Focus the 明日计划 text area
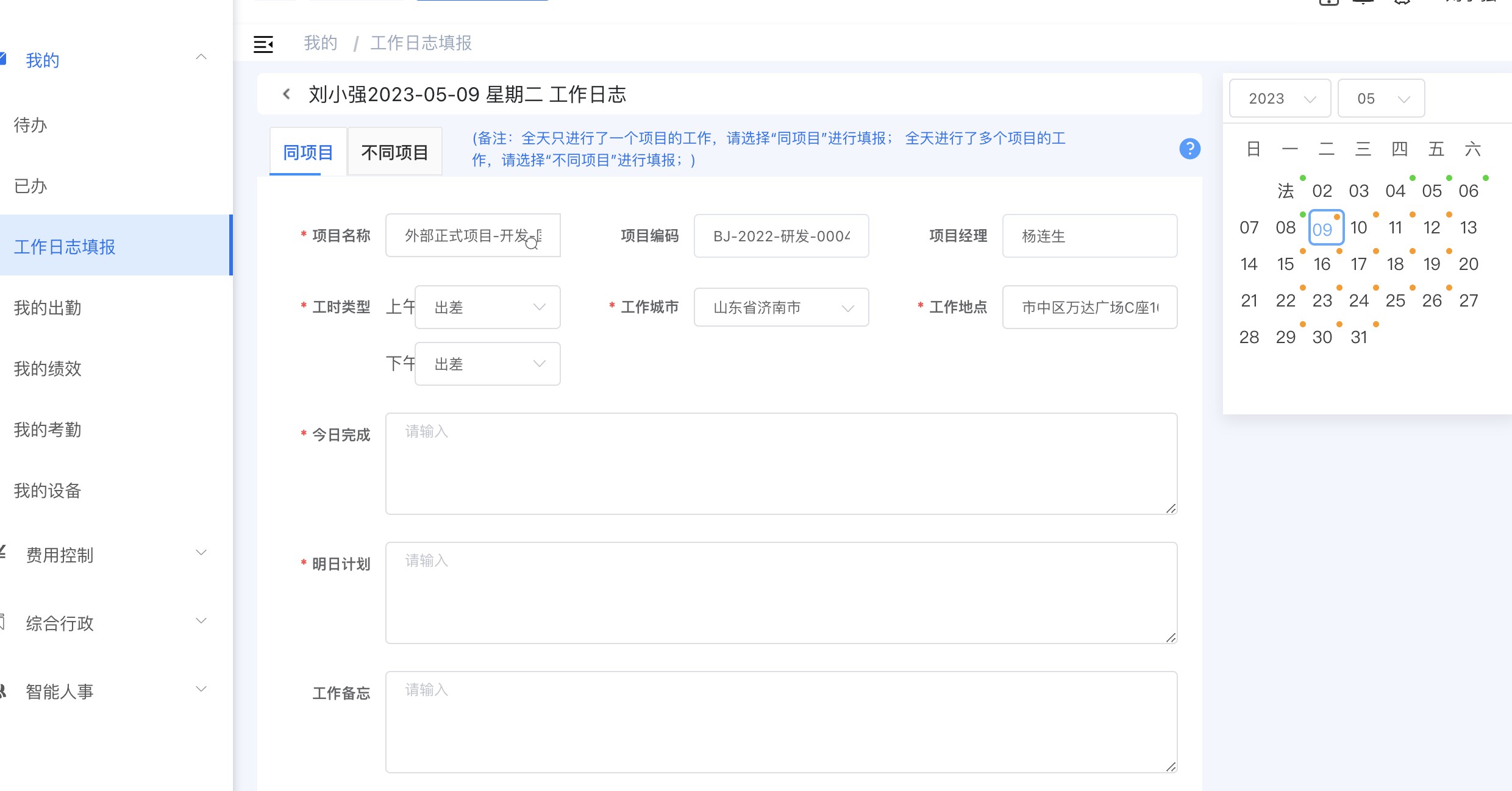Viewport: 1512px width, 791px height. 782,593
